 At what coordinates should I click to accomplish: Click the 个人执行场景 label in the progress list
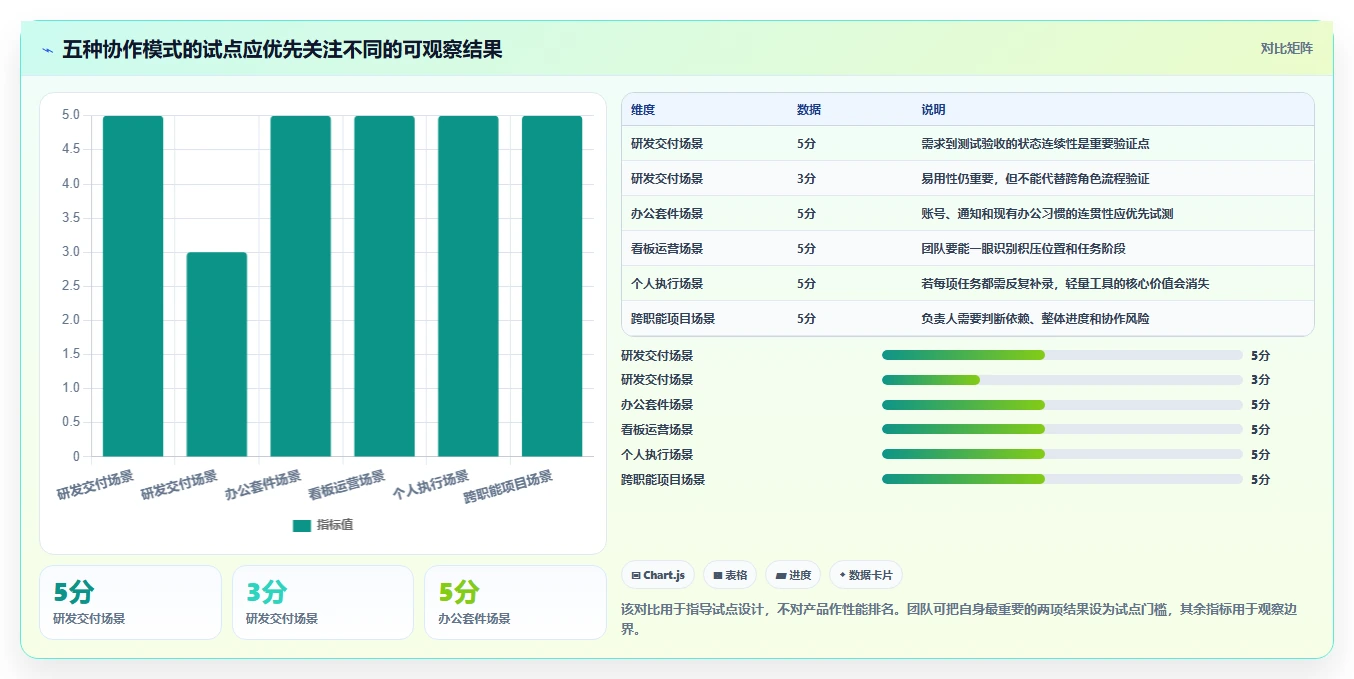(657, 454)
